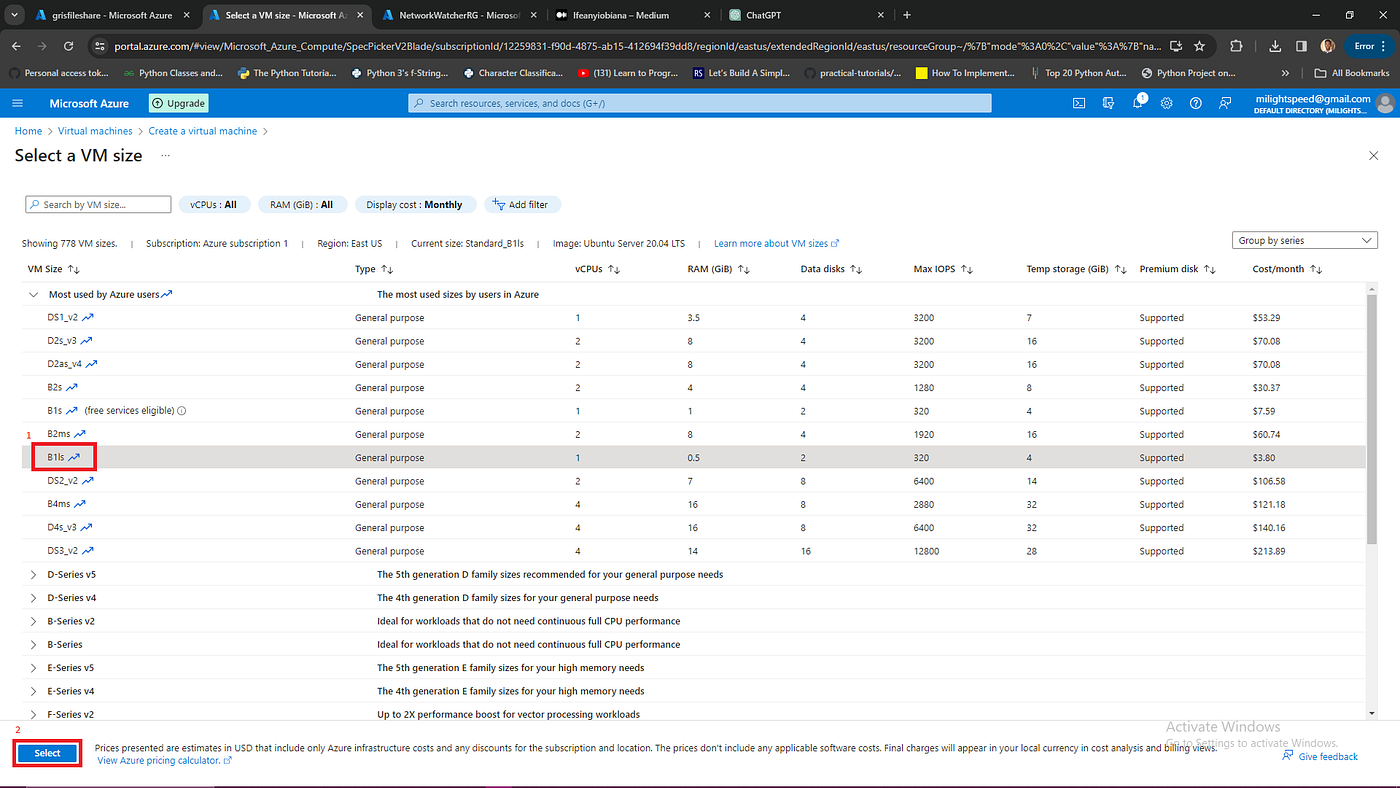The width and height of the screenshot is (1400, 788).
Task: Open RAM (GiB) : All filter pill
Action: click(x=301, y=204)
